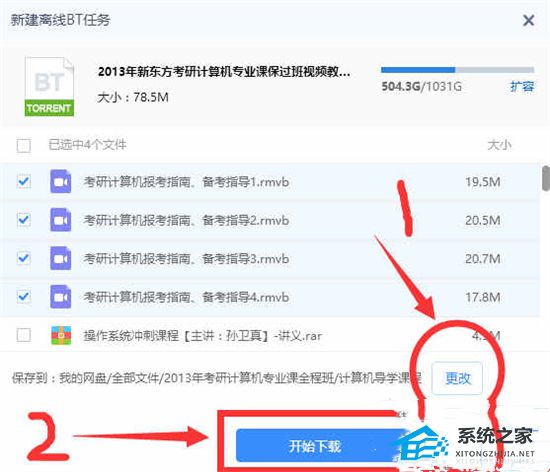
Task: Check the 操作系统冲刺课程 讲义.rar checkbox
Action: [24, 335]
